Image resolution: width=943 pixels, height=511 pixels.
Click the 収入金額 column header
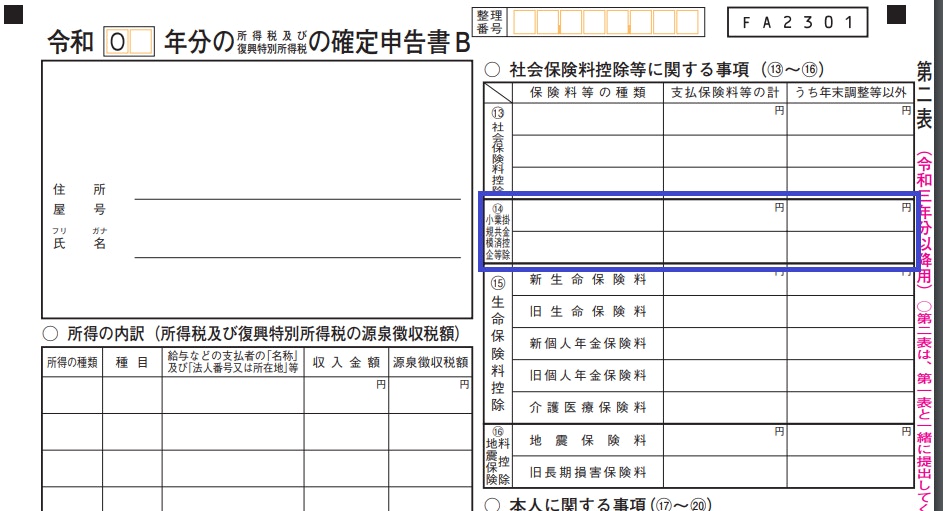tap(346, 363)
